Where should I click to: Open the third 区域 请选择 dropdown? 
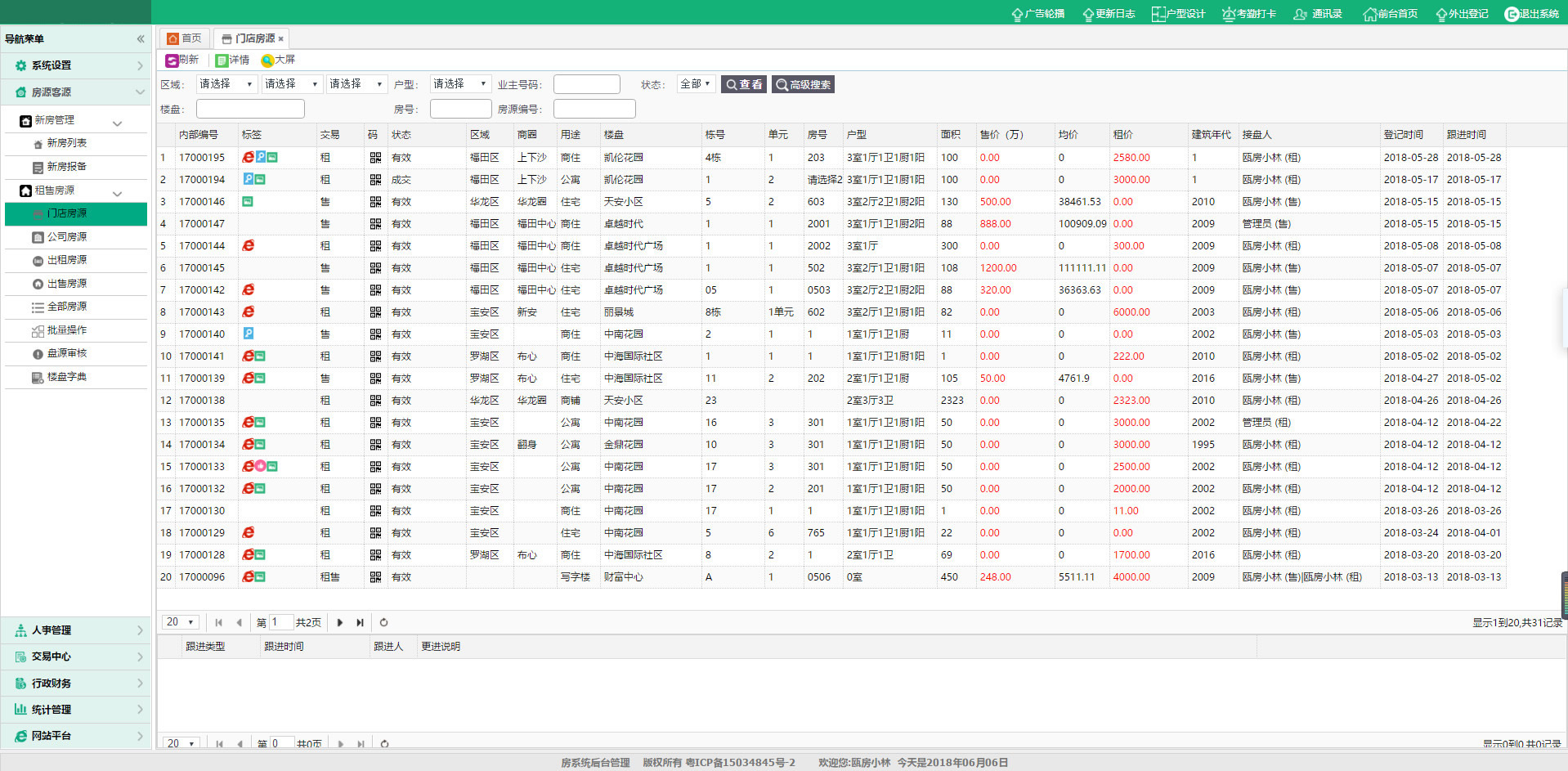point(356,84)
